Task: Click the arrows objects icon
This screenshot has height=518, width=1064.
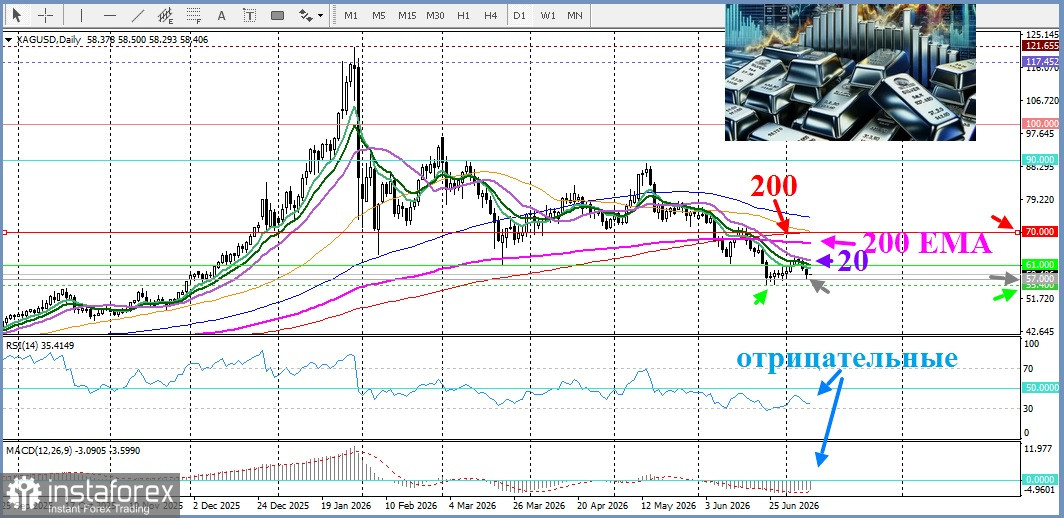Action: pyautogui.click(x=306, y=15)
